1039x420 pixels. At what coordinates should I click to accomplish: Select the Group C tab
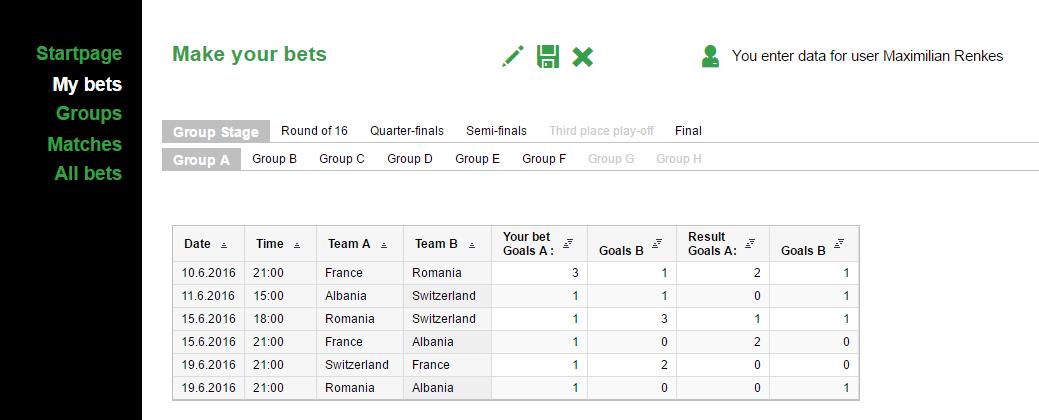[x=342, y=159]
